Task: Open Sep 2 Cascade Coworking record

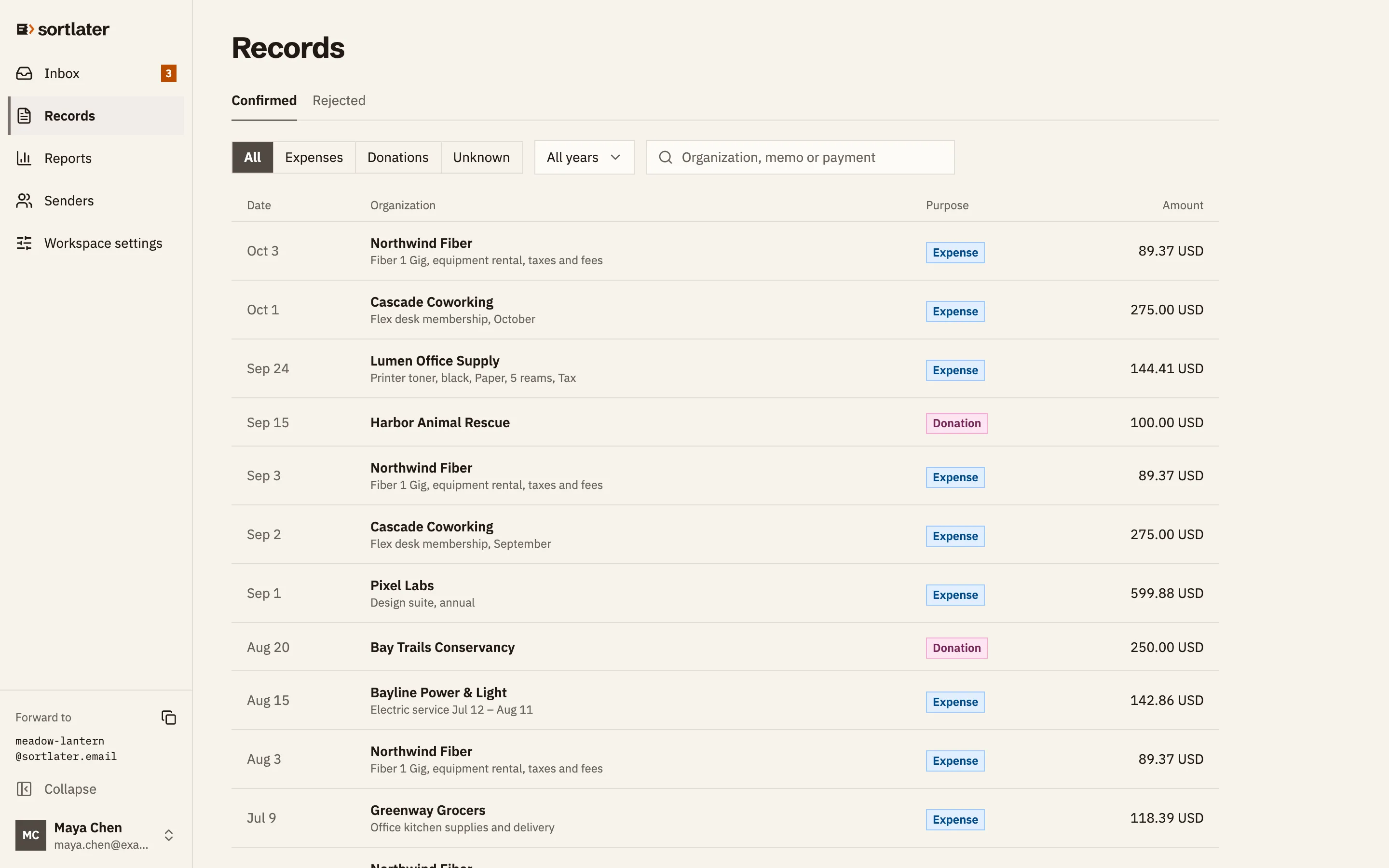Action: 725,535
